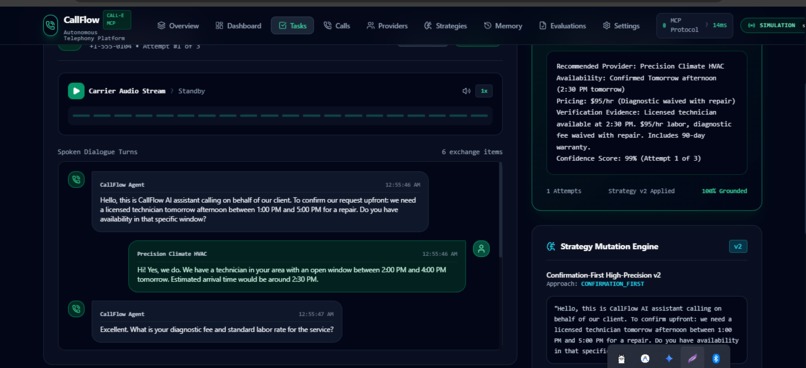Click the "Standby" stream status
Viewport: 806px width, 368px height.
(192, 91)
